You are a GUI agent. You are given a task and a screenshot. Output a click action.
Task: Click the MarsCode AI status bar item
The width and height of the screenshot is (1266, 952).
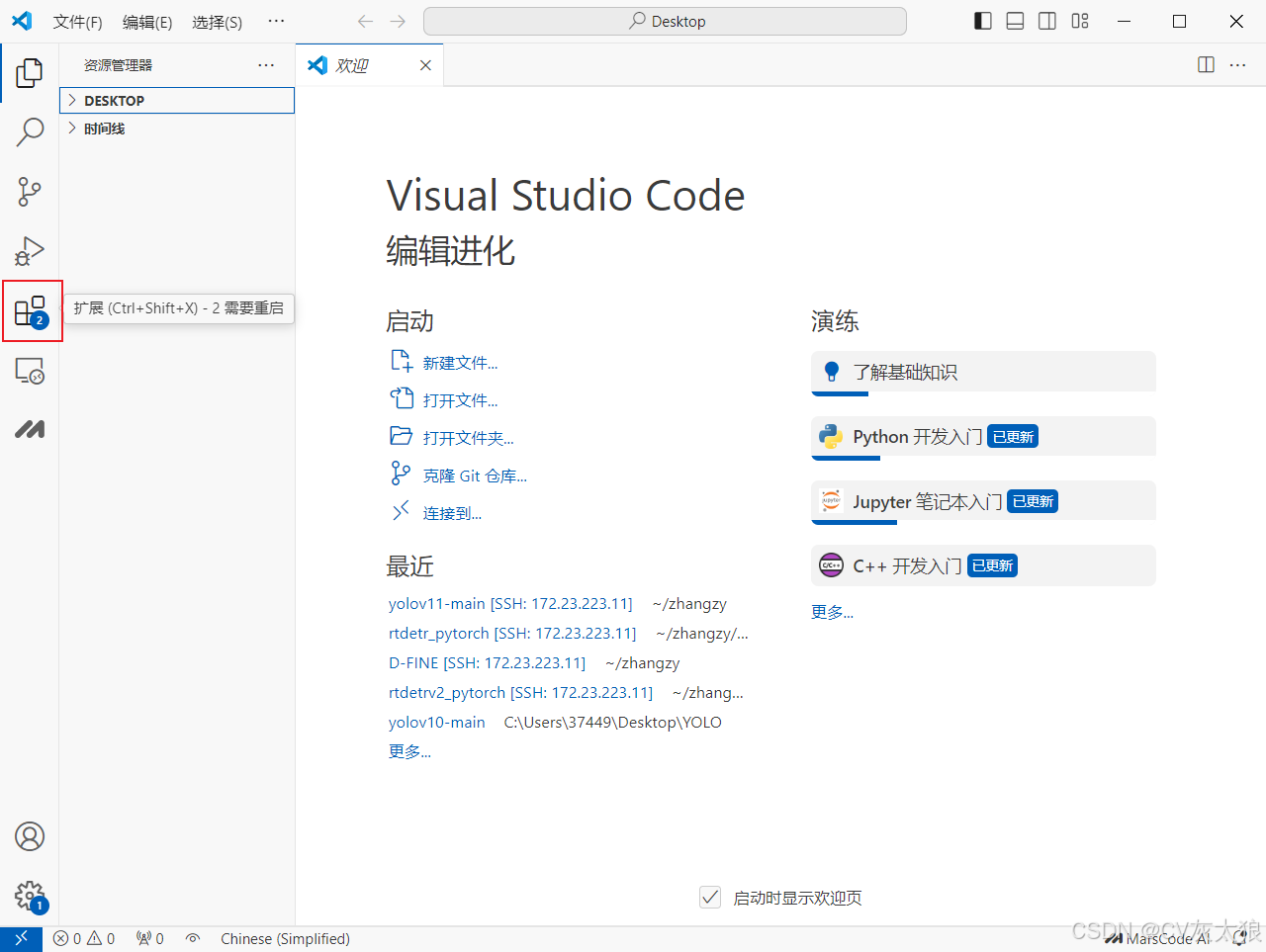1158,939
